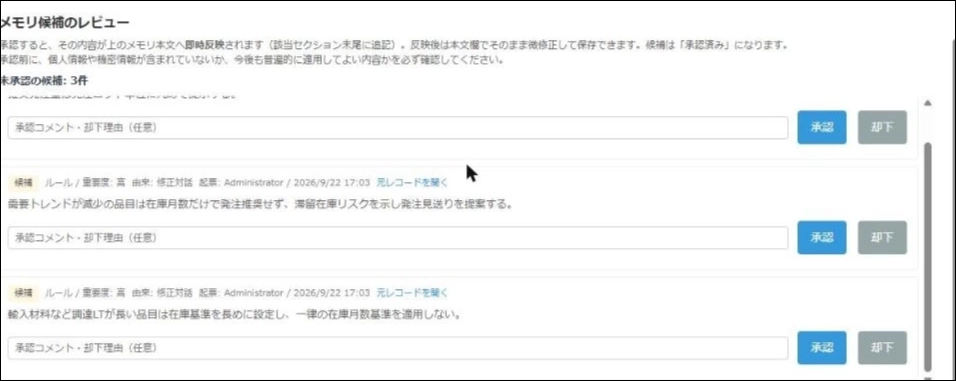Click the 未承認の候補: 3件 count text
This screenshot has height=381, width=956.
(44, 80)
